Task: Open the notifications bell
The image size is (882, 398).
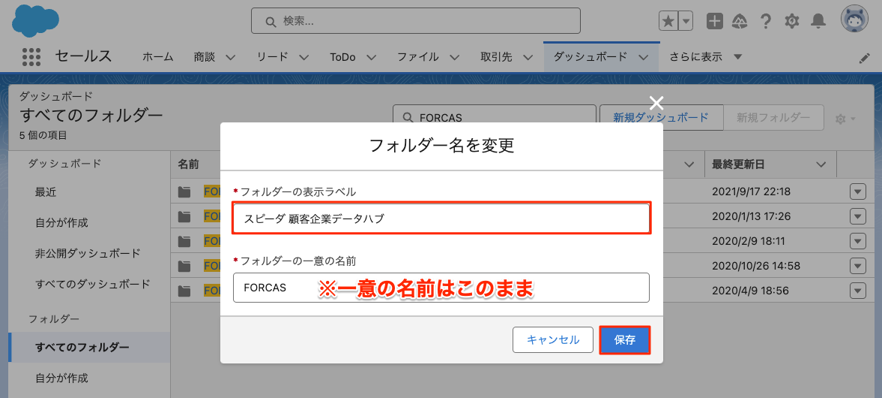Action: pyautogui.click(x=818, y=21)
